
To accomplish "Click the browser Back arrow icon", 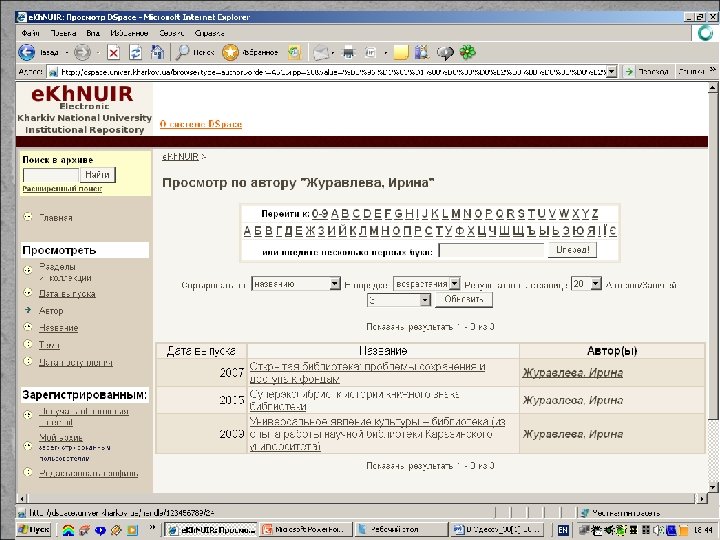I will tap(27, 52).
